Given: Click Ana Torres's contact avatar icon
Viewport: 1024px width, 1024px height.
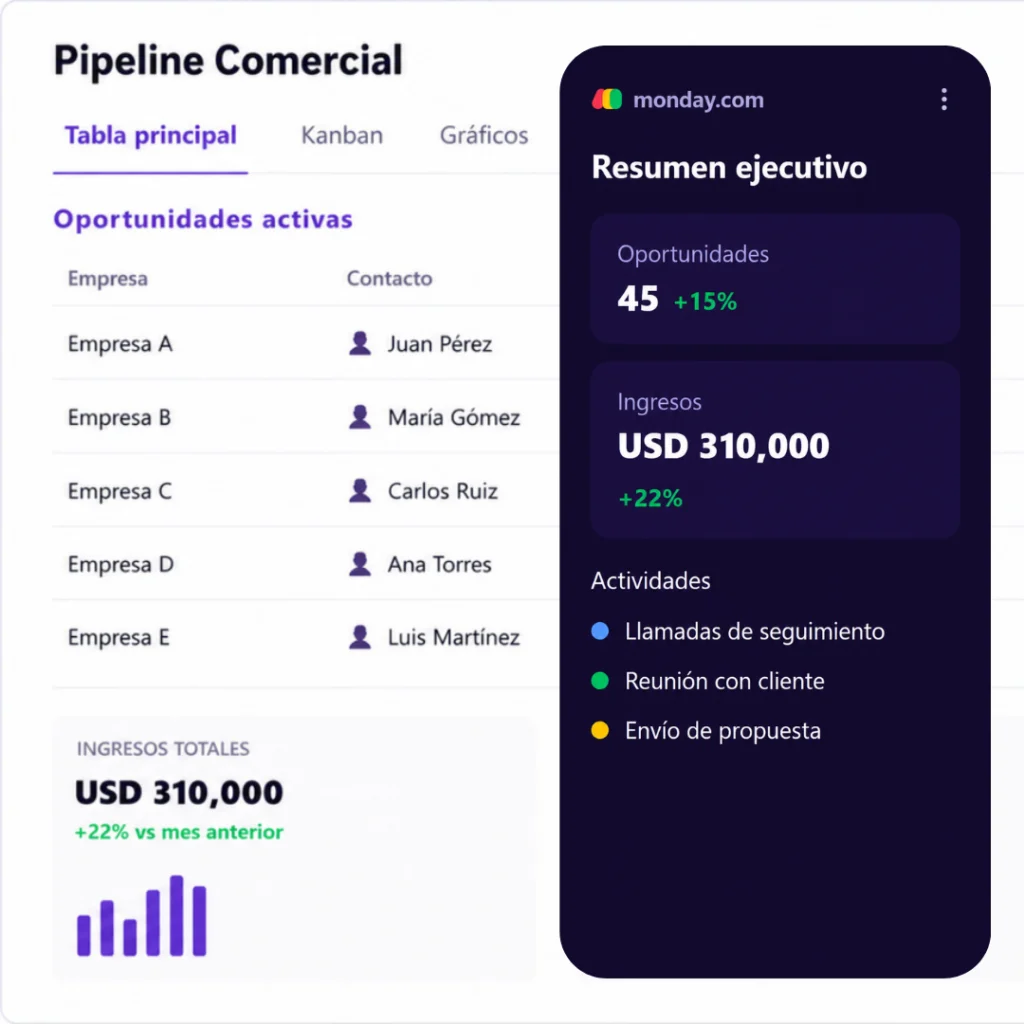Looking at the screenshot, I should [360, 564].
